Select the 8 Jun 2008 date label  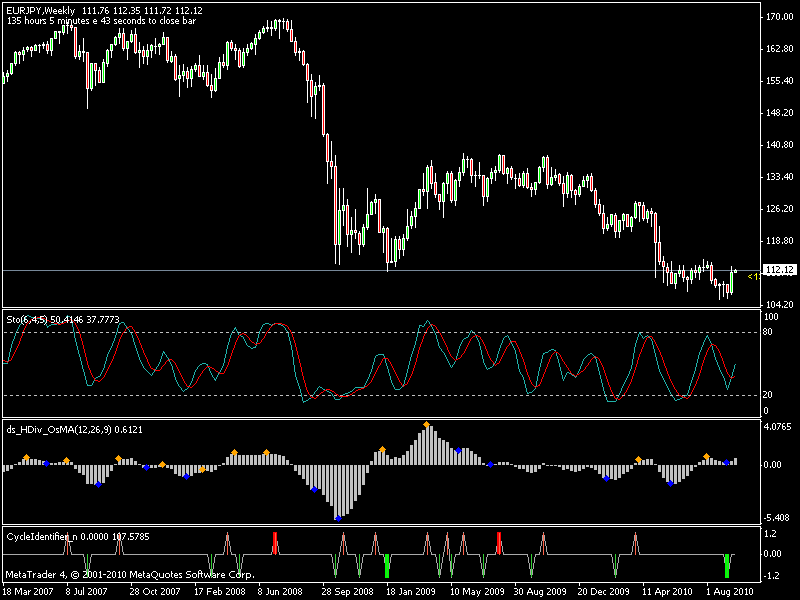tap(280, 592)
